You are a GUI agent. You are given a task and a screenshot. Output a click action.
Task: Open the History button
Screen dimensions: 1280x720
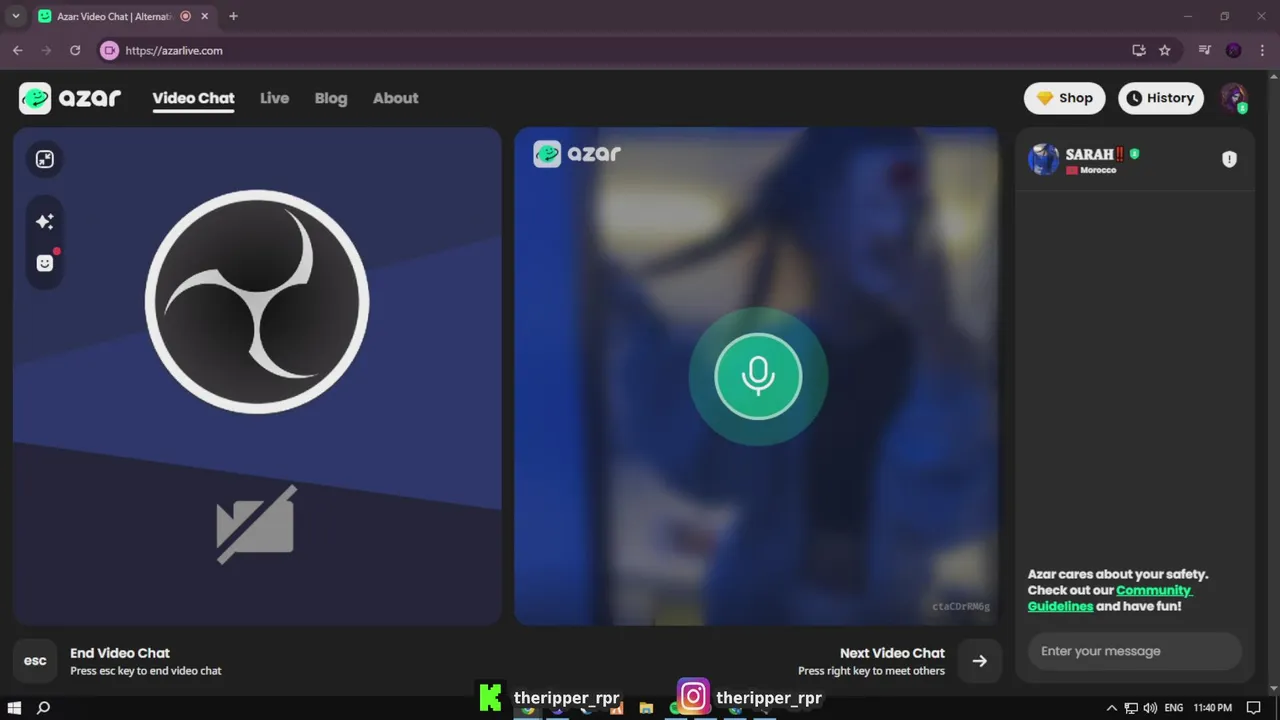pos(1160,98)
